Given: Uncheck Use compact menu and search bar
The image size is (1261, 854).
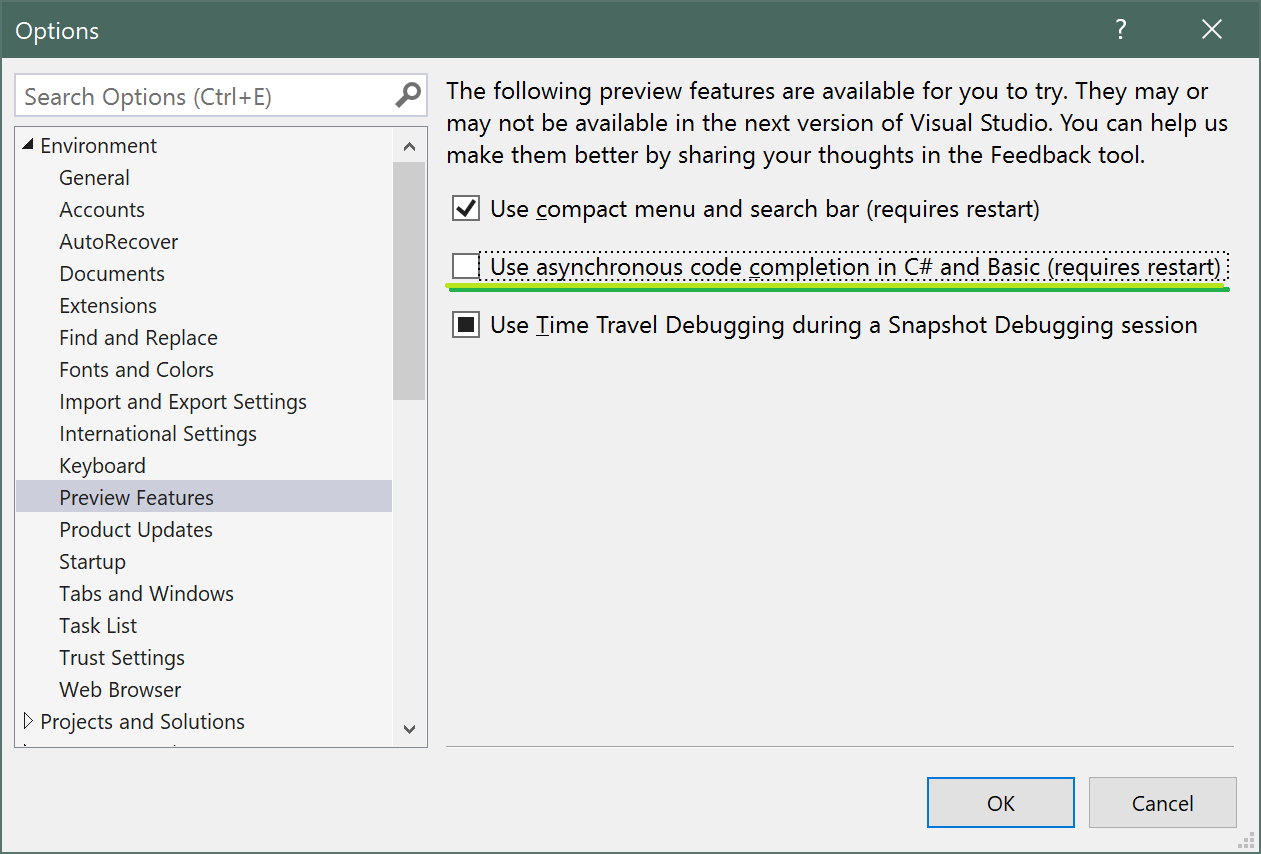Looking at the screenshot, I should coord(466,209).
